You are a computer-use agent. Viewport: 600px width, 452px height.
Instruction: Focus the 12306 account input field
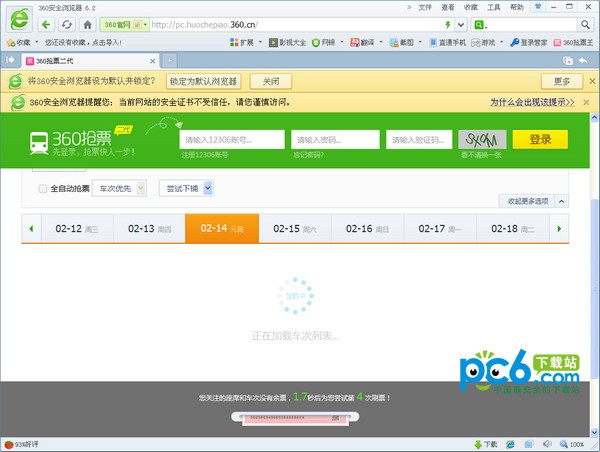coord(232,139)
